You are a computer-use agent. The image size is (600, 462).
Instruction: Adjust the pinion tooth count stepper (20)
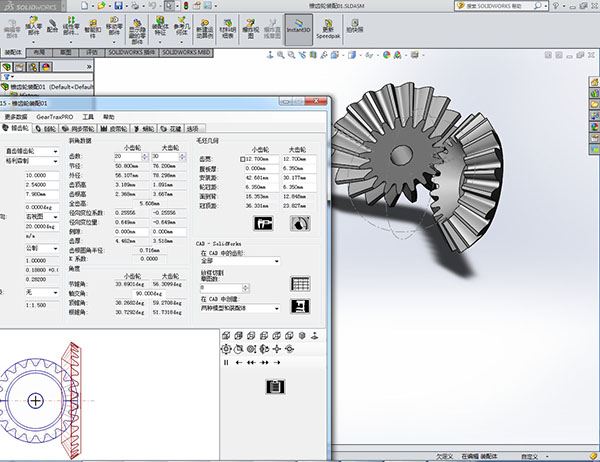pyautogui.click(x=145, y=156)
